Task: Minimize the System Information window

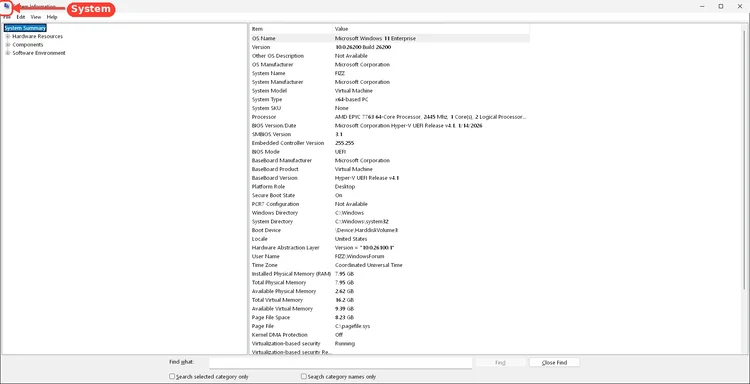Action: (x=703, y=6)
